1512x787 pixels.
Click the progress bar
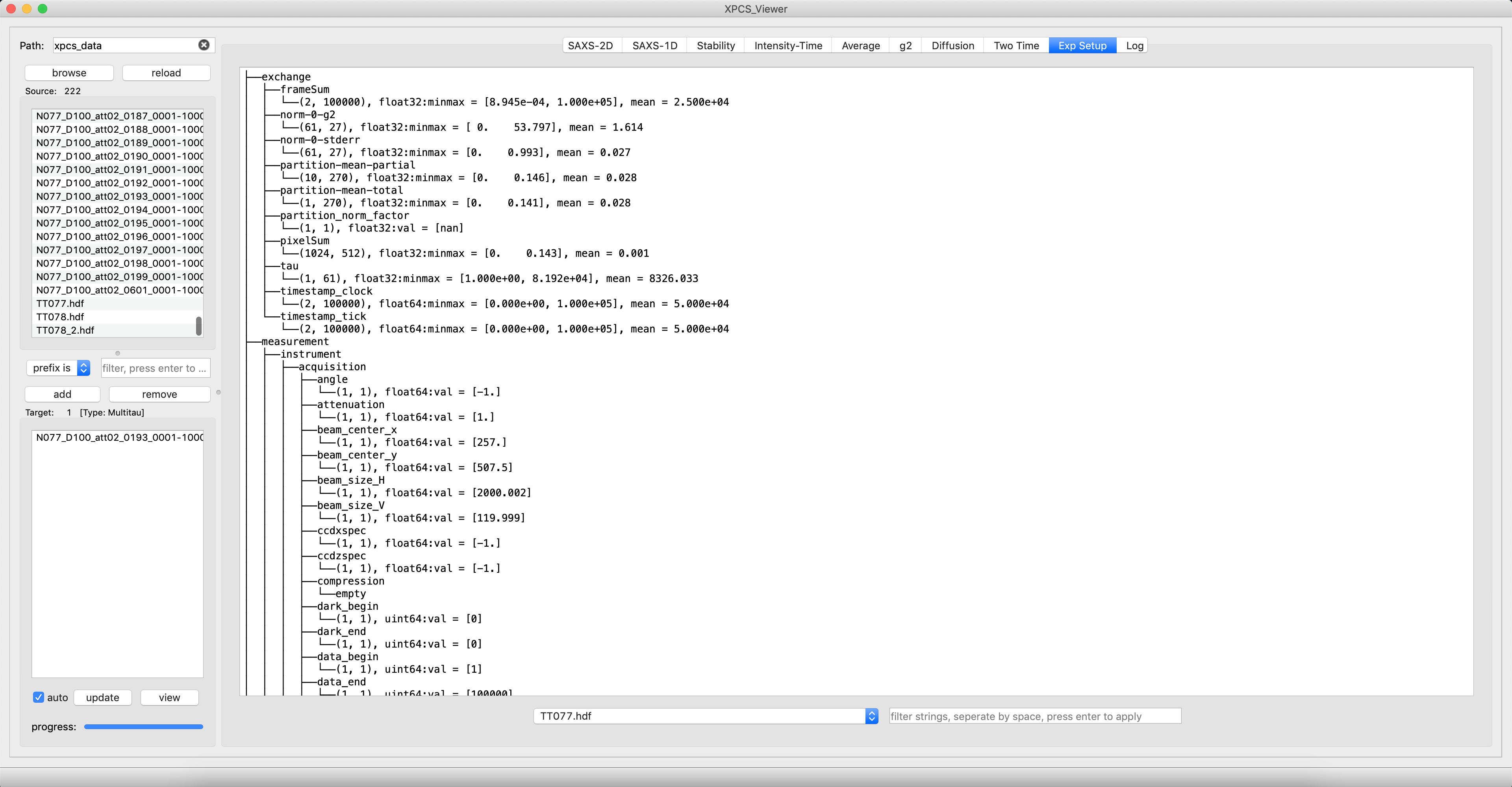click(143, 726)
